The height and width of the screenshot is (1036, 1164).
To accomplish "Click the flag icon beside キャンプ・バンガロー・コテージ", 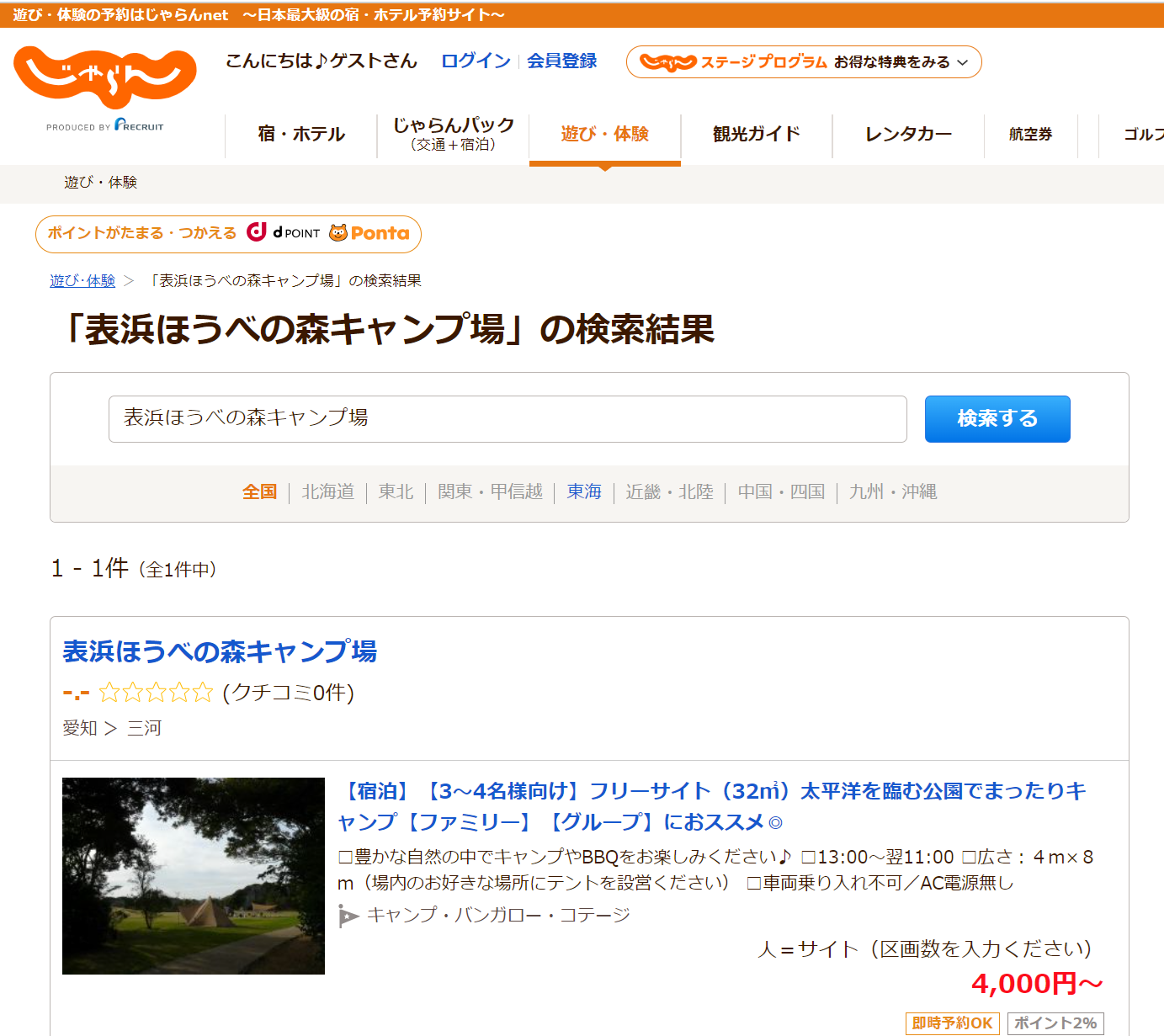I will (348, 916).
